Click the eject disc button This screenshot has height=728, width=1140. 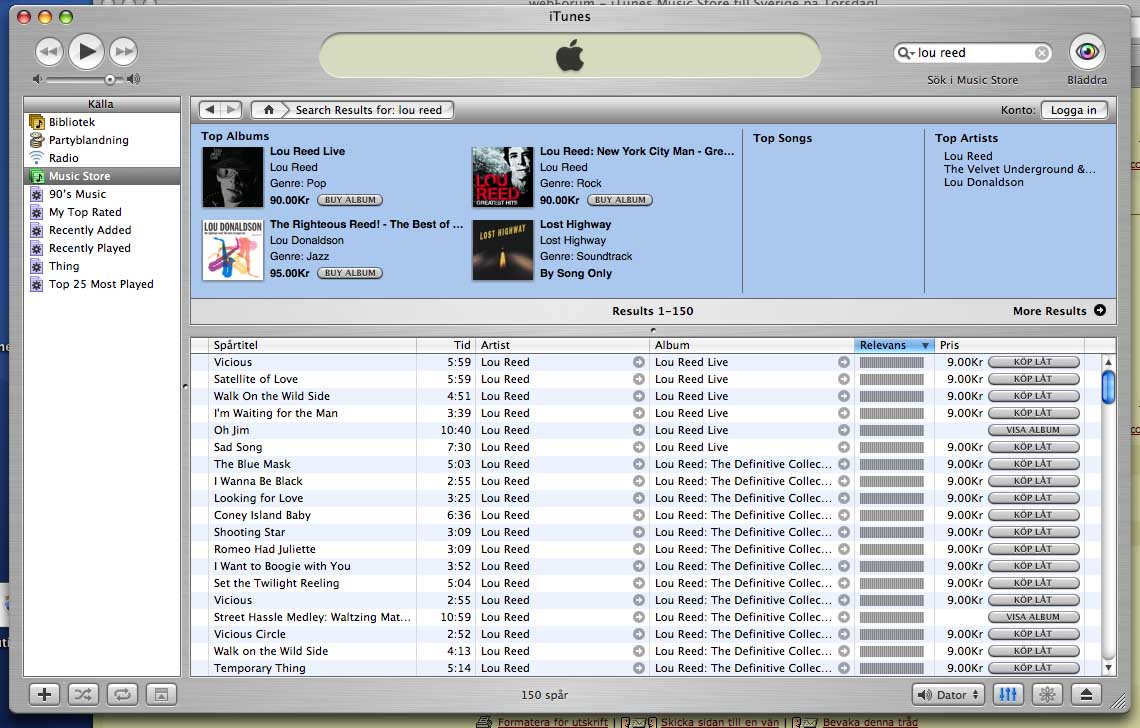tap(1086, 695)
